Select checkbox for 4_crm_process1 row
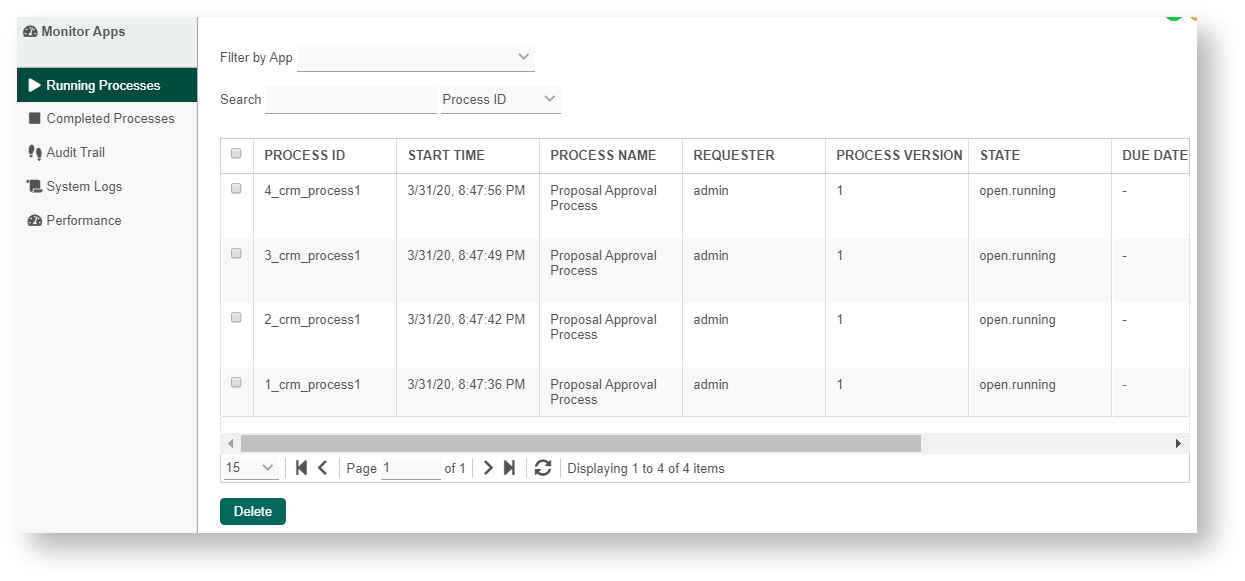The height and width of the screenshot is (581, 1245). coord(236,189)
